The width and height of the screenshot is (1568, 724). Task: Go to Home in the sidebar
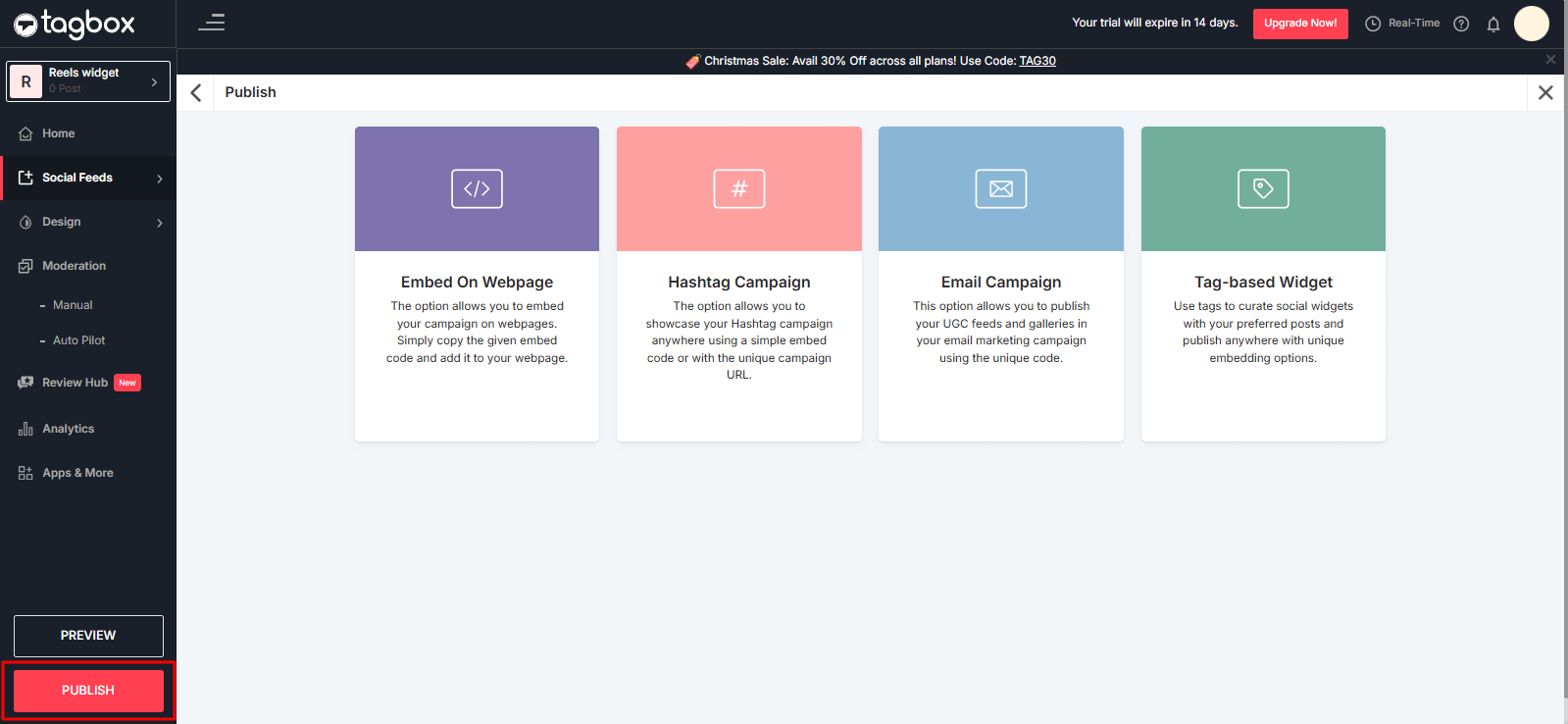click(58, 133)
